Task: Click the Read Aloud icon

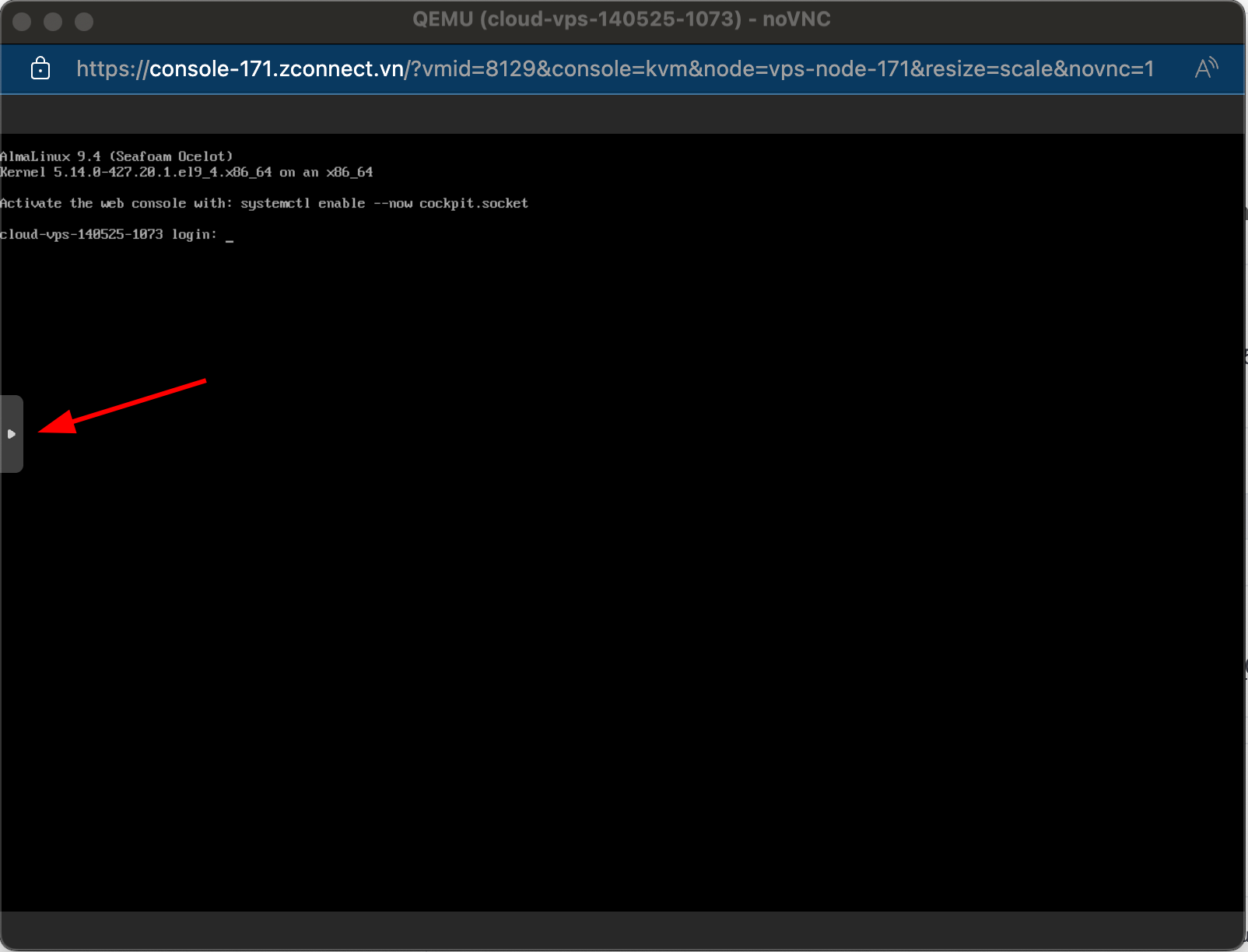Action: click(x=1206, y=68)
